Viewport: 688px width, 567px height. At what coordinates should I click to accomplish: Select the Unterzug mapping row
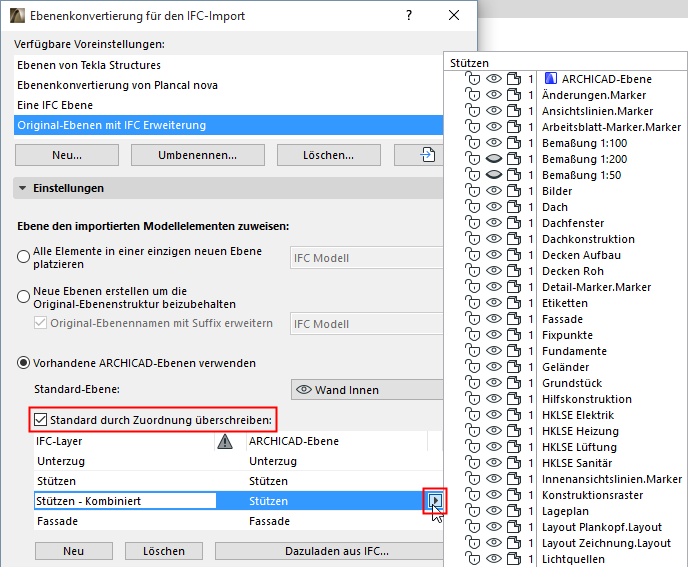click(x=238, y=461)
